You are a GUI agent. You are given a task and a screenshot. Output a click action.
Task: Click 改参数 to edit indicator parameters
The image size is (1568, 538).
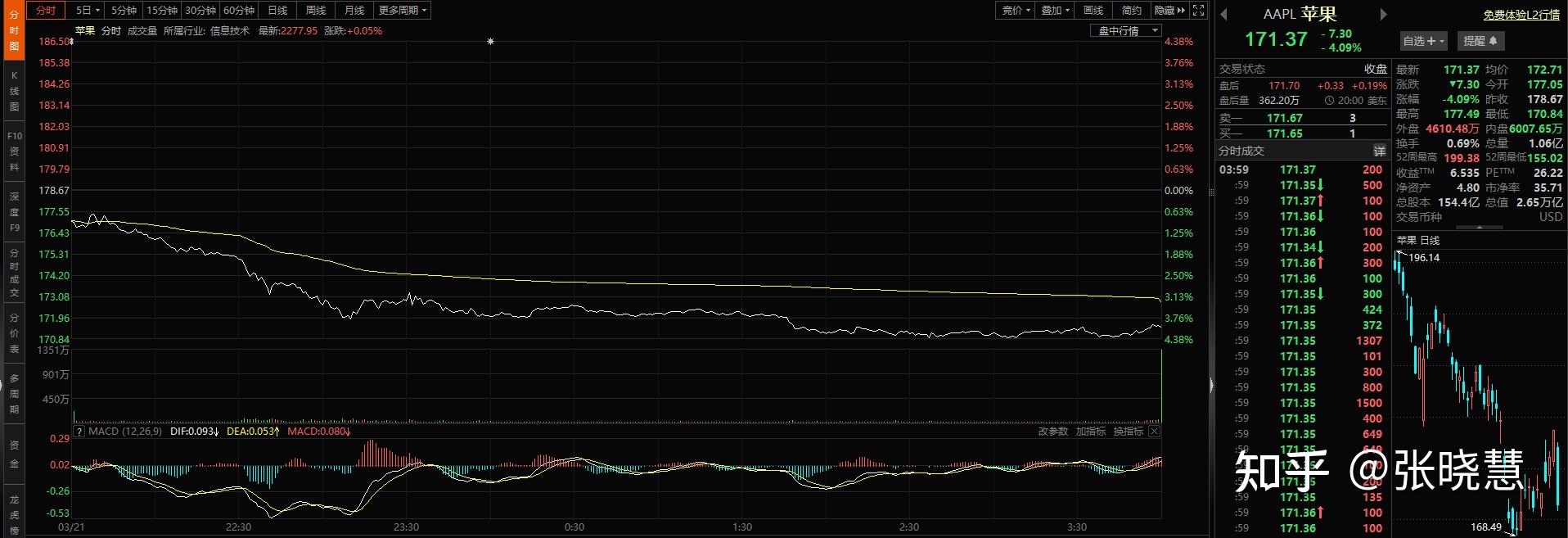[x=1053, y=432]
